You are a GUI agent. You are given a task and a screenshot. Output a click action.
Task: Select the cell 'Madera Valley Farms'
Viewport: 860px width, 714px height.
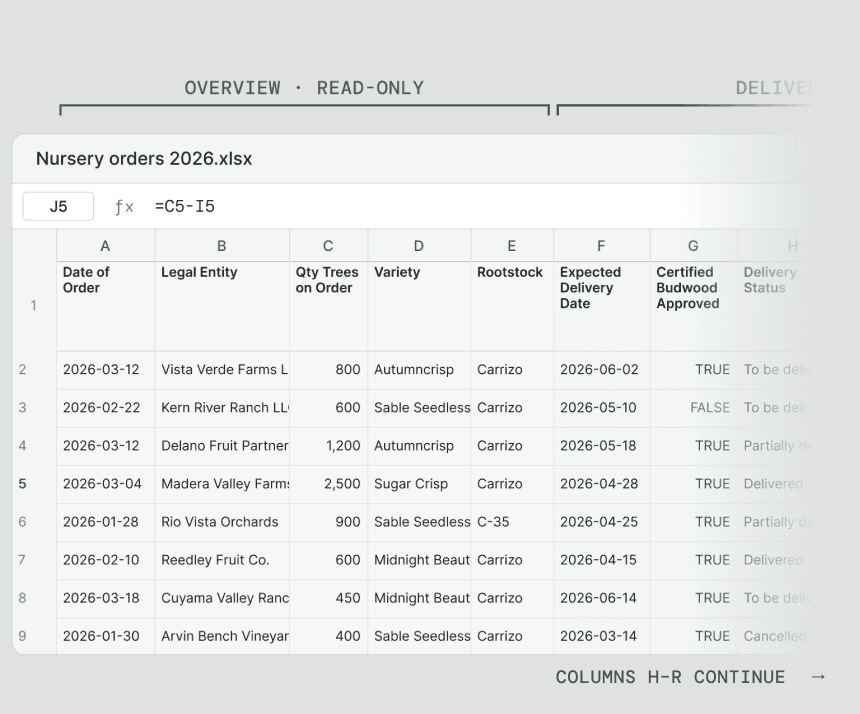click(x=222, y=484)
